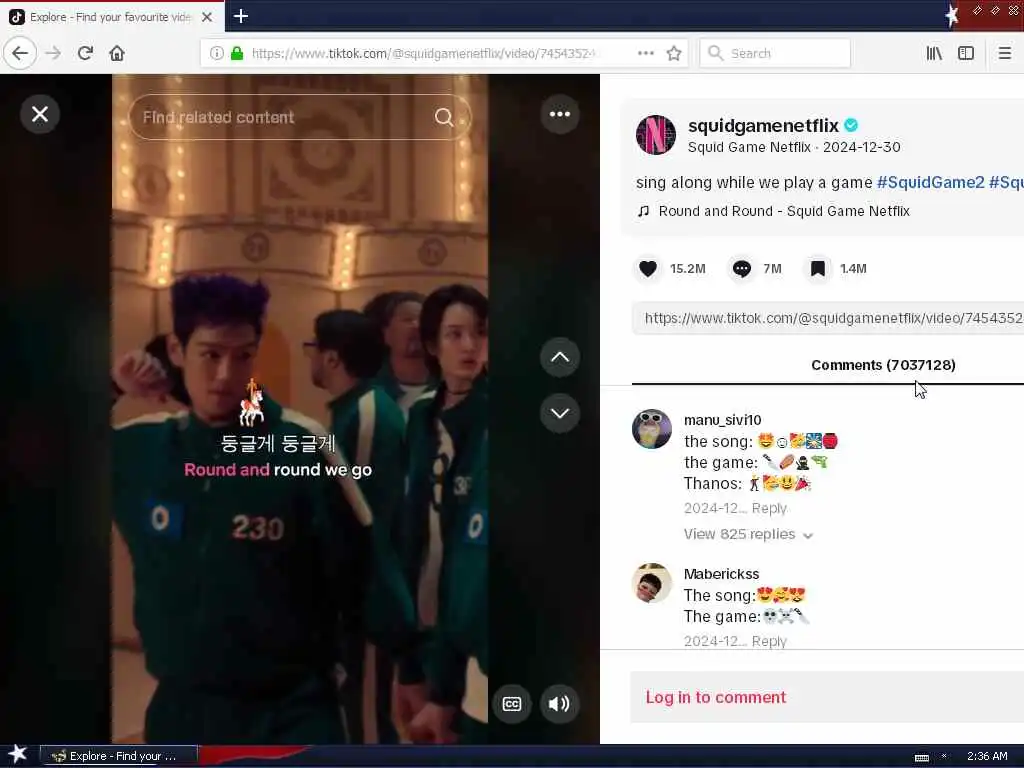The width and height of the screenshot is (1024, 768).
Task: Open squidgamenetflix profile avatar
Action: [x=656, y=135]
